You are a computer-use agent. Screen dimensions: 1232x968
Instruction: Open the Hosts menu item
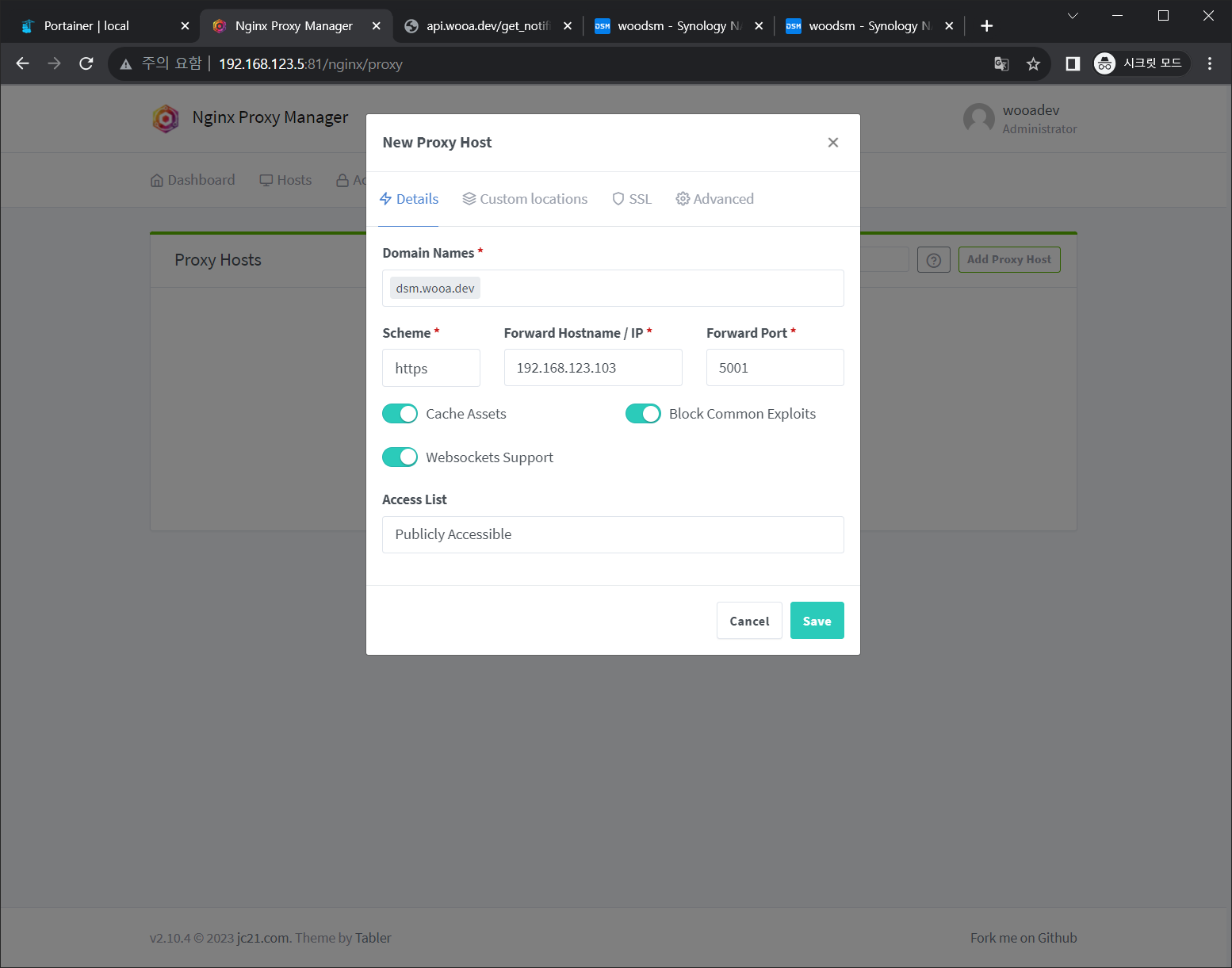(285, 180)
